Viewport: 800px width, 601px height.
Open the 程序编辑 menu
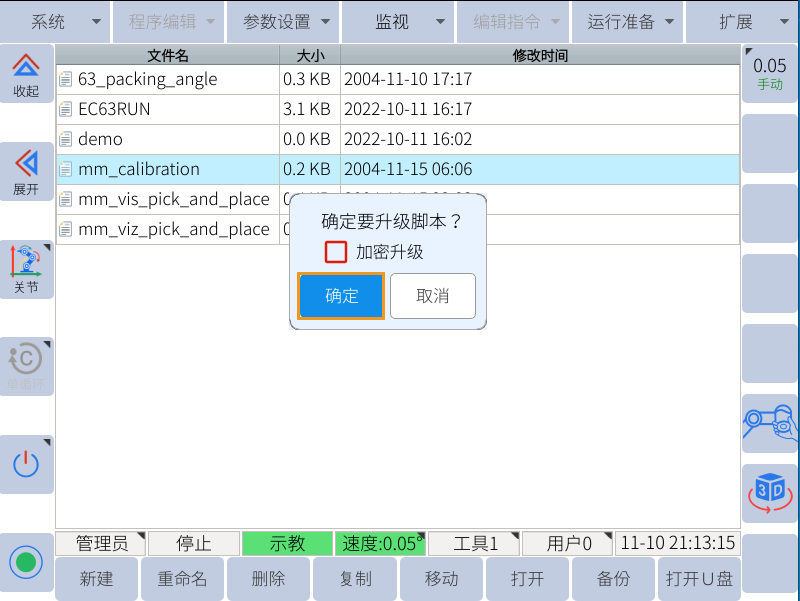168,21
